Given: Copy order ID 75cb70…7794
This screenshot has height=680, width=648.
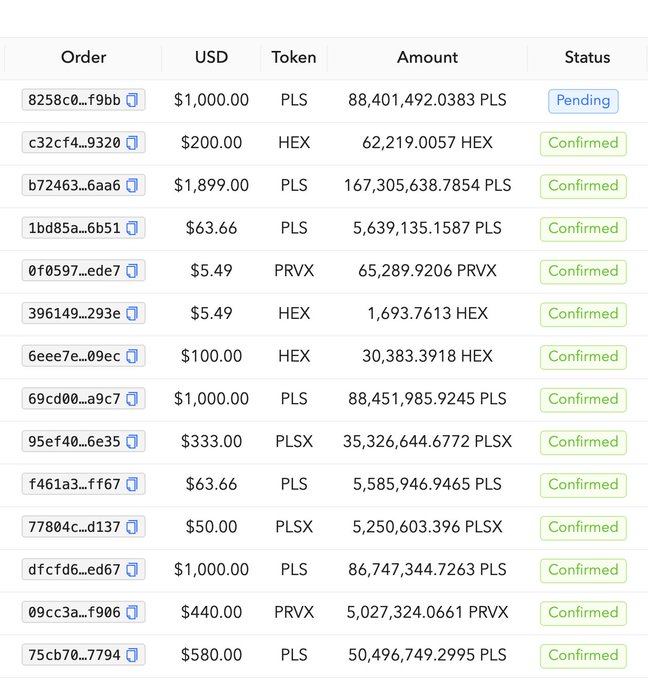Looking at the screenshot, I should click(132, 655).
